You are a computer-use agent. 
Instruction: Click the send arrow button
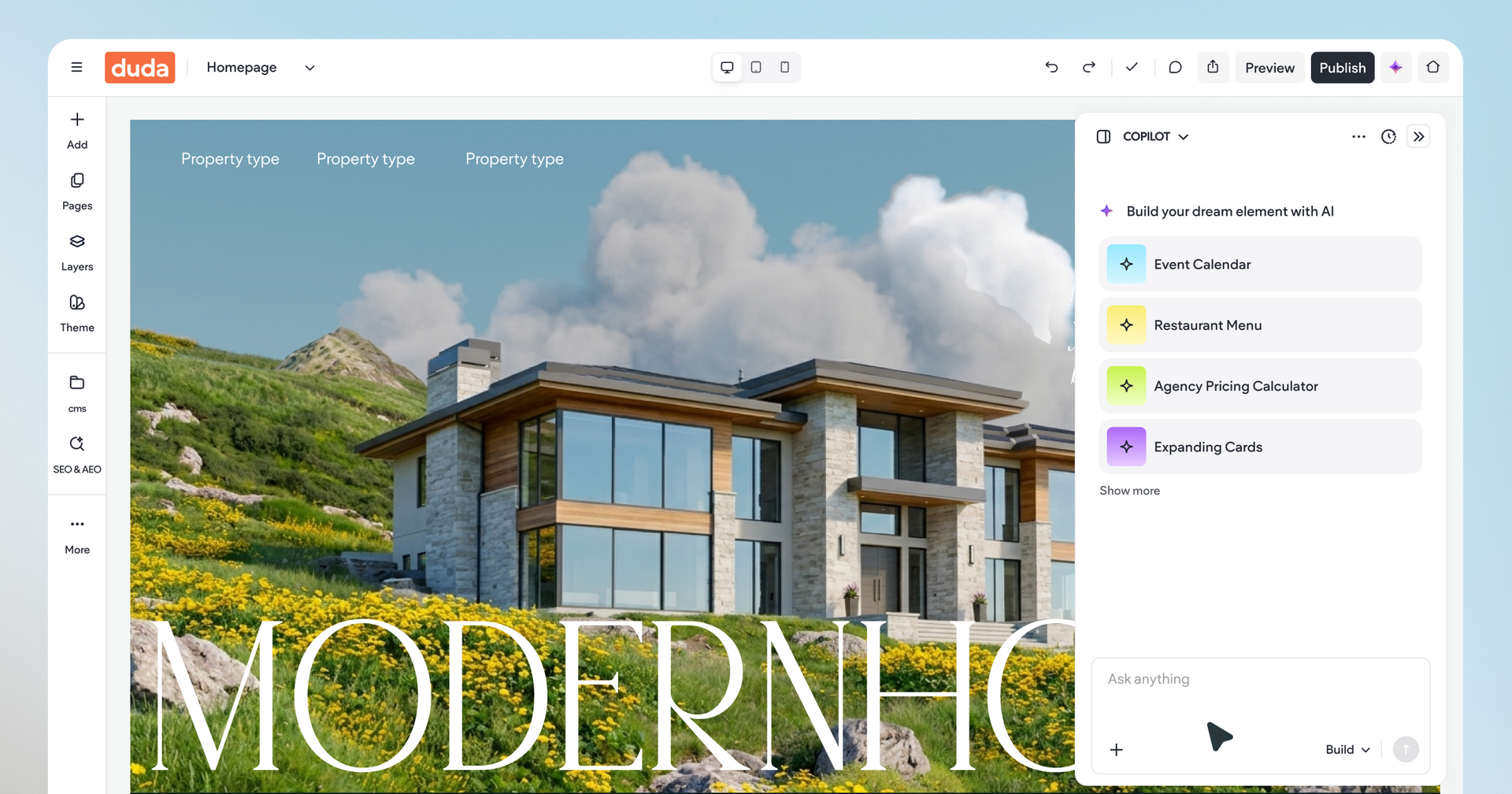(x=1406, y=749)
